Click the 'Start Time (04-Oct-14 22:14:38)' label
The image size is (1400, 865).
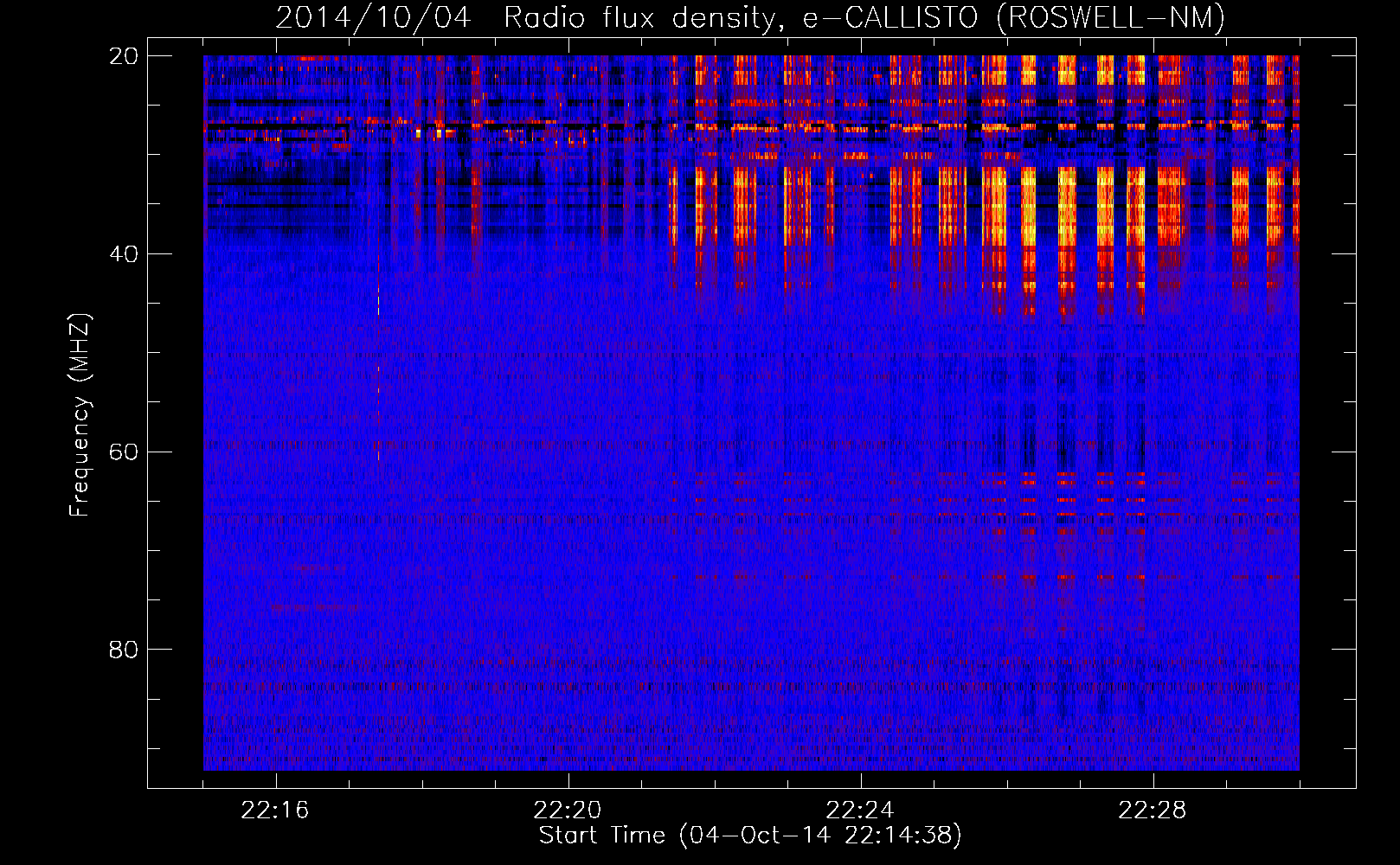pyautogui.click(x=750, y=836)
